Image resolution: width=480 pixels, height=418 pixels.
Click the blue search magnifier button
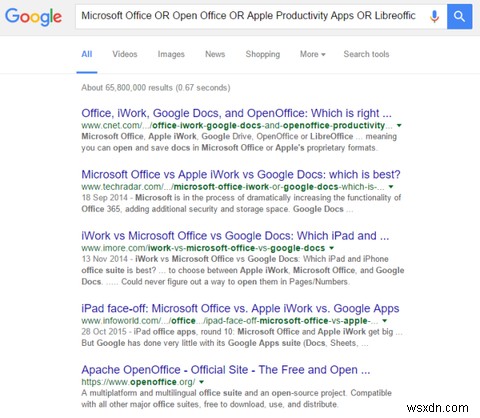pos(459,16)
